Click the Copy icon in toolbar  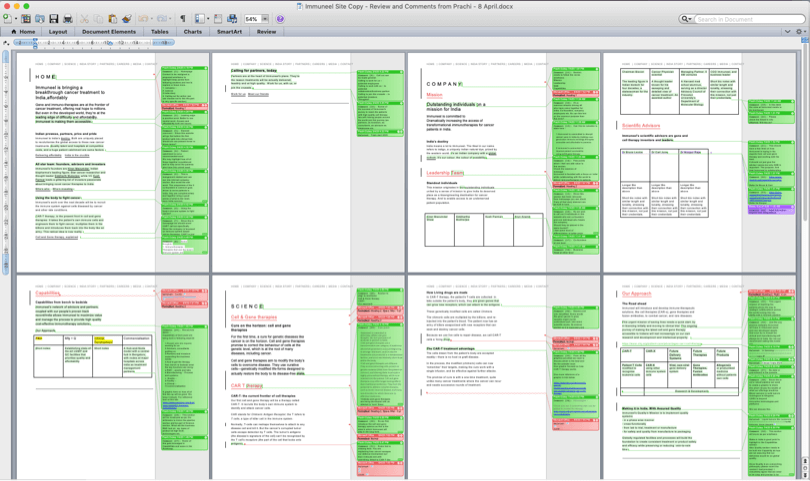98,19
